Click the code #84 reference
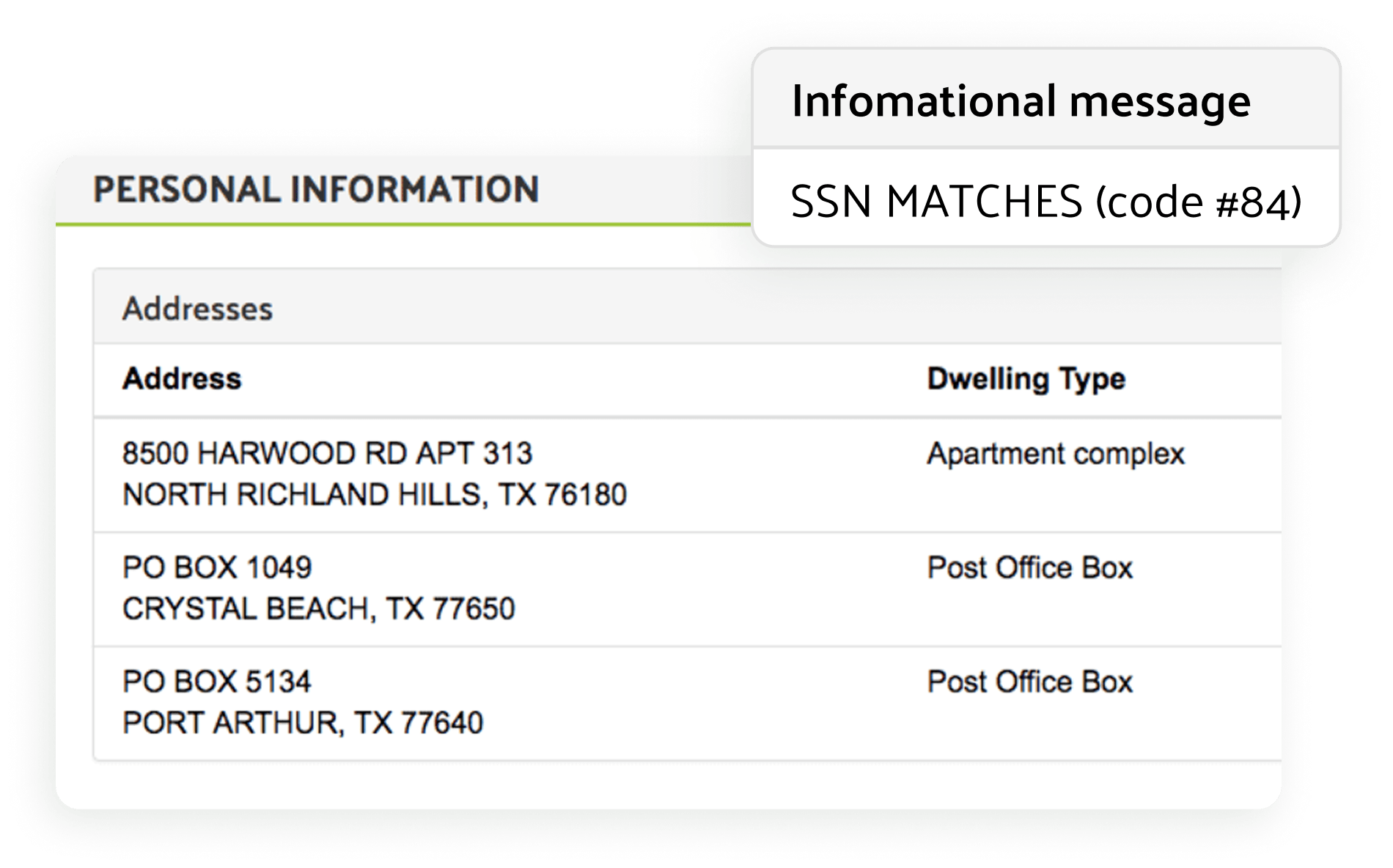Viewport: 1393px width, 868px height. pos(1199,202)
